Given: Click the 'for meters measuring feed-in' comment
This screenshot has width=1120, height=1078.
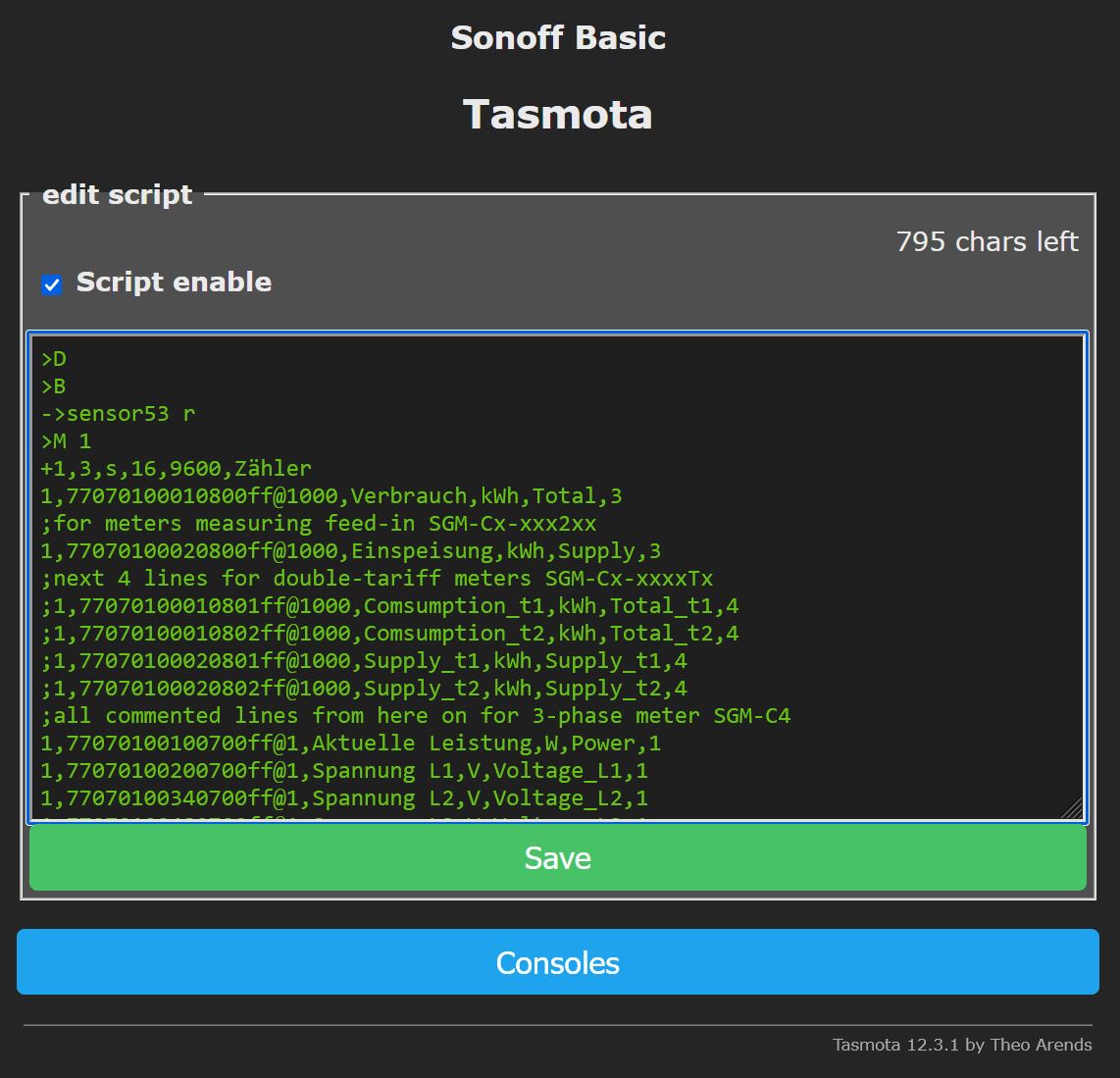Looking at the screenshot, I should click(319, 524).
